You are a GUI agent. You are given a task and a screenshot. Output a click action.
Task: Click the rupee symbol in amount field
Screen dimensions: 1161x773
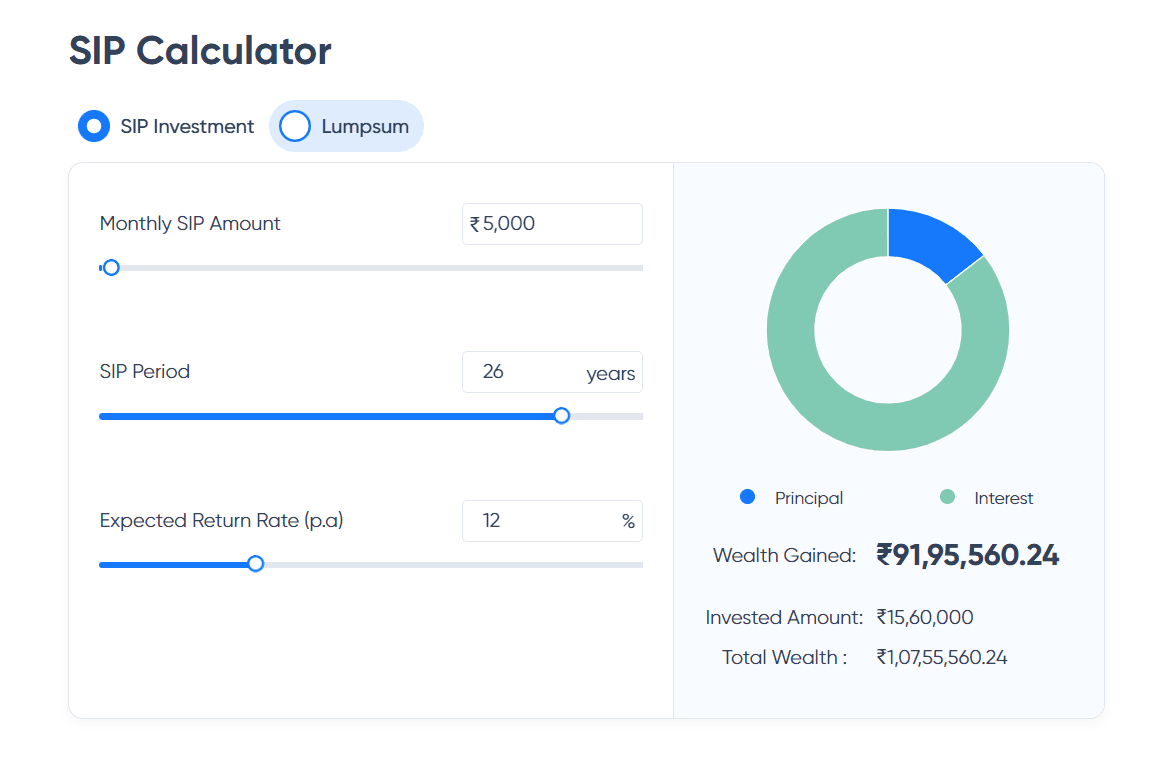click(x=475, y=225)
